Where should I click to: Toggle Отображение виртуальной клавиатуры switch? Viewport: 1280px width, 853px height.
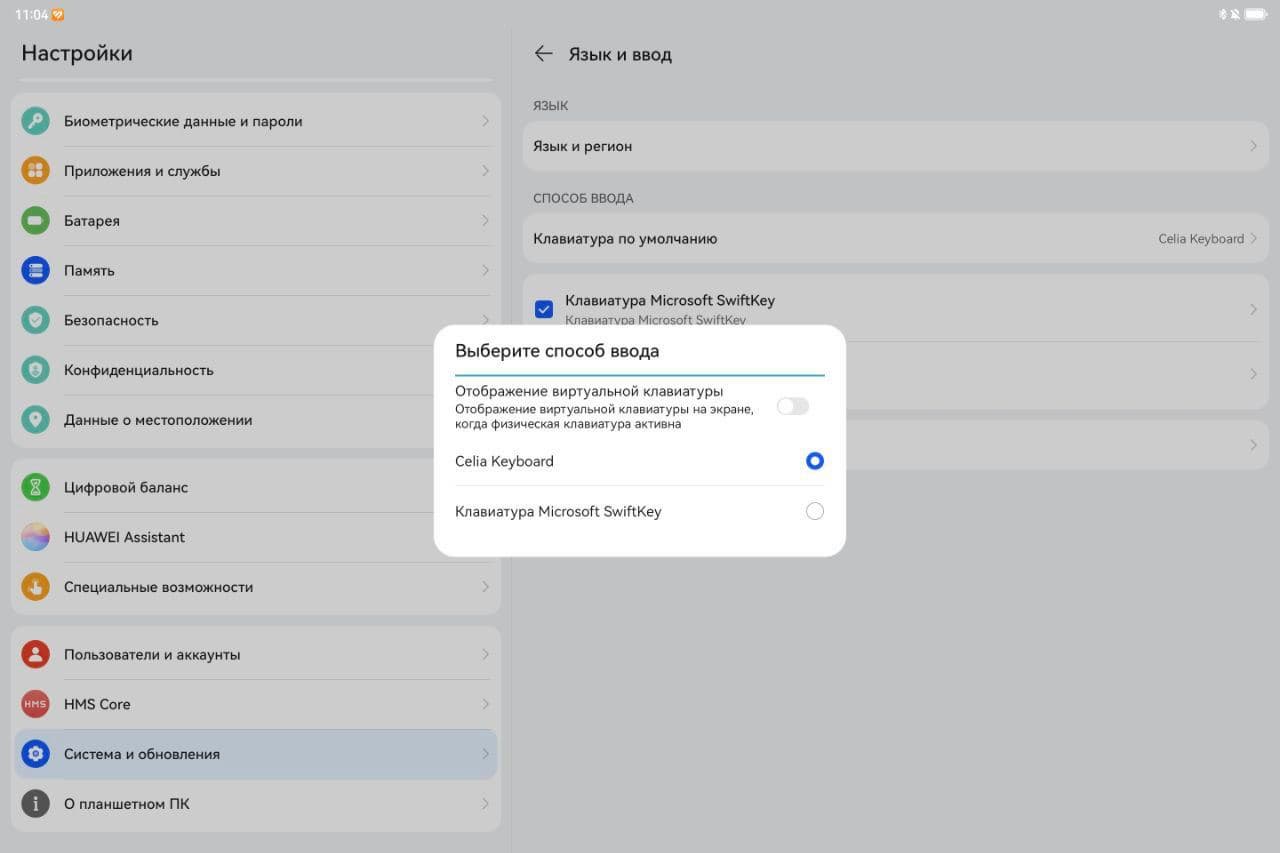click(792, 406)
